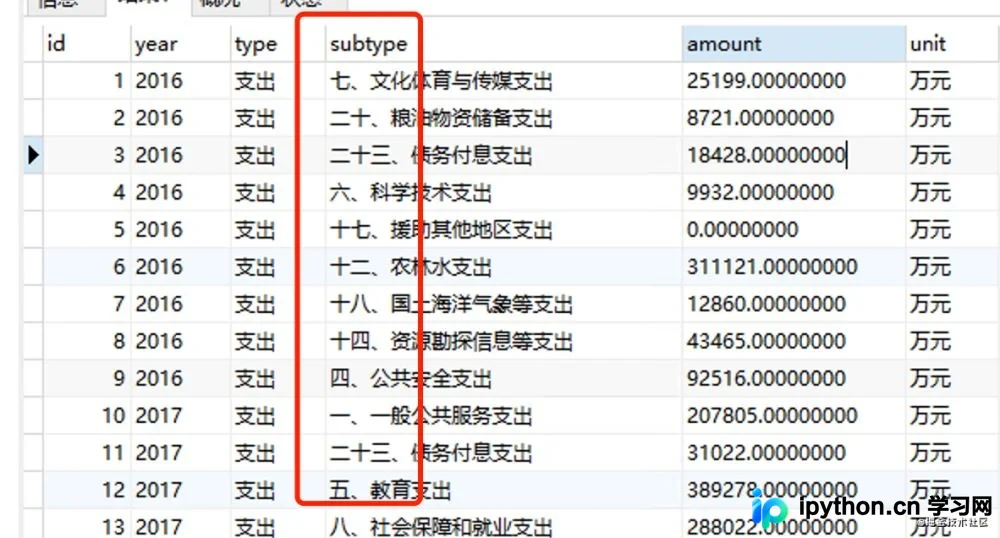Viewport: 1000px width, 538px height.
Task: Select amount cell 92516.00000000
Action: [x=794, y=378]
